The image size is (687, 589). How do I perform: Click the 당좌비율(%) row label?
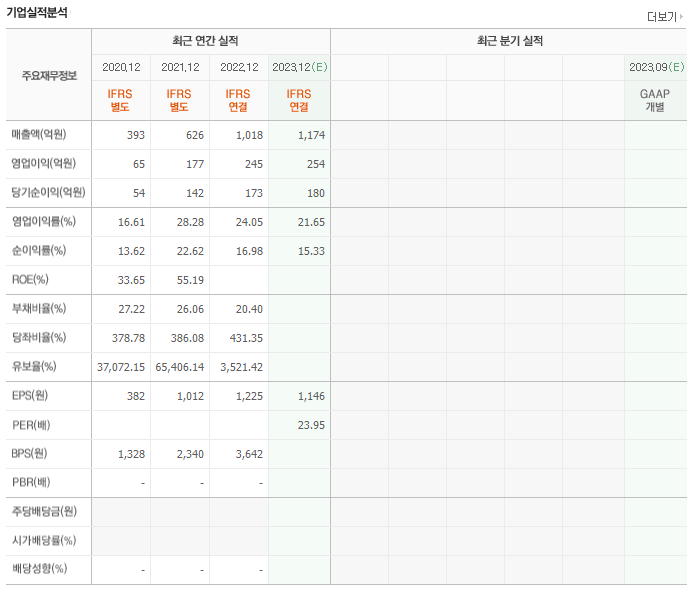pos(39,337)
